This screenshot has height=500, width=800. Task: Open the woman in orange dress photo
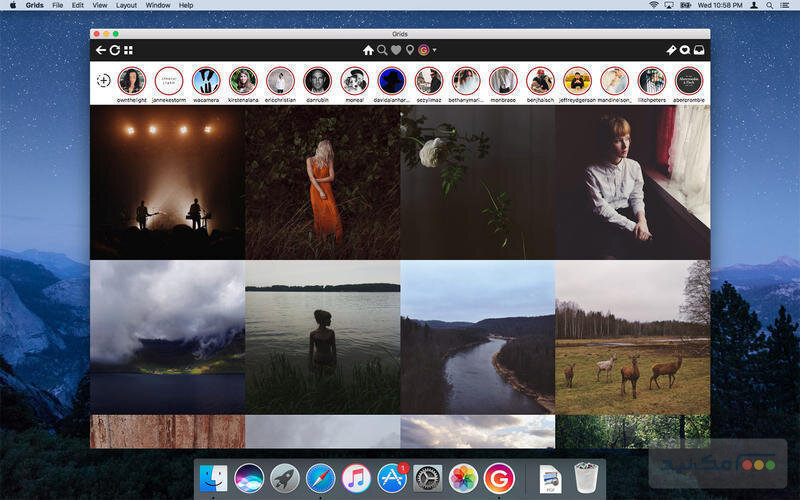pos(322,183)
